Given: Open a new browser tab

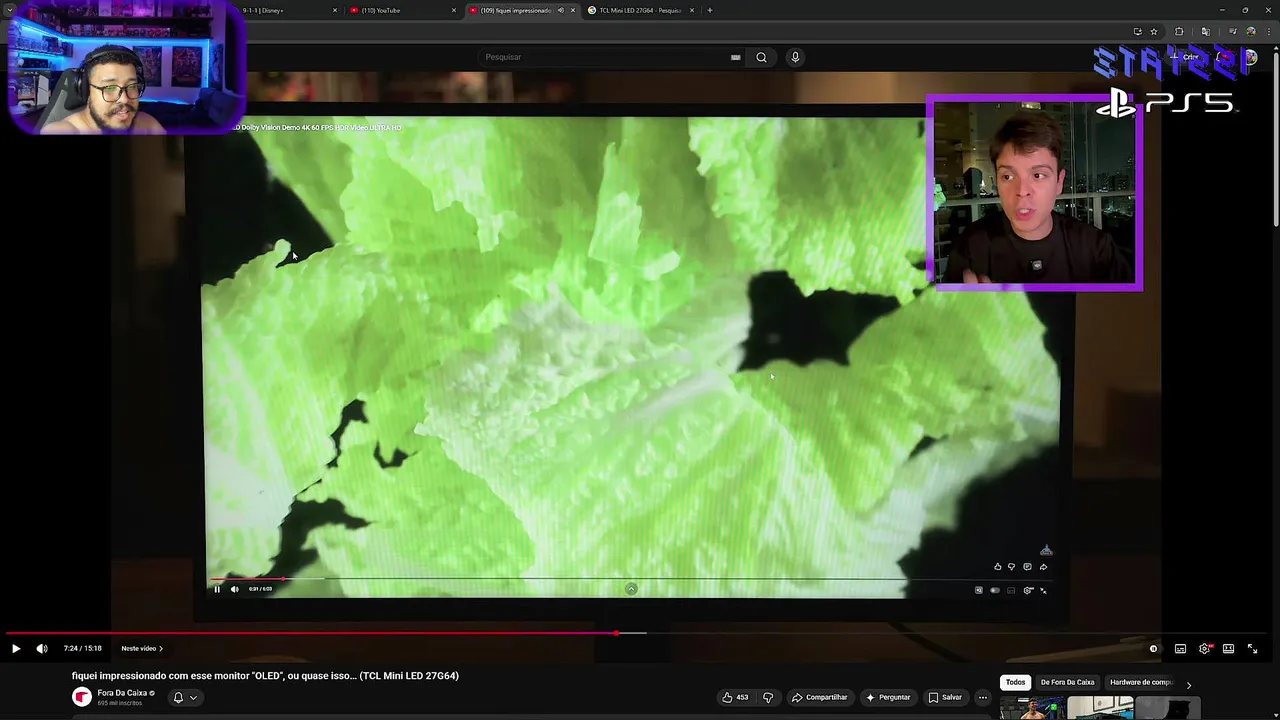Looking at the screenshot, I should pyautogui.click(x=710, y=10).
